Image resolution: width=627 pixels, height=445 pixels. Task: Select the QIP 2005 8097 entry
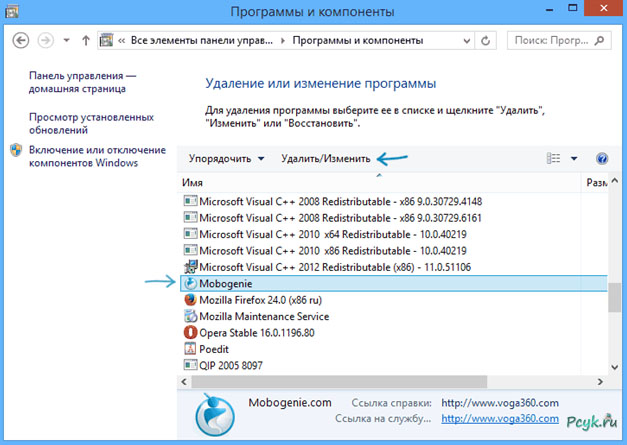click(394, 365)
